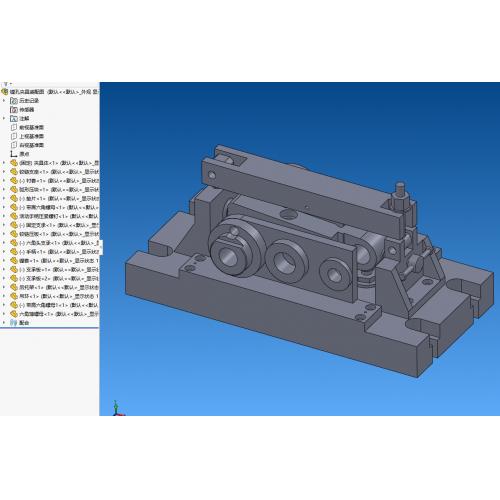The height and width of the screenshot is (500, 500).
Task: Click the 前视基准面 plane icon
Action: [x=14, y=127]
